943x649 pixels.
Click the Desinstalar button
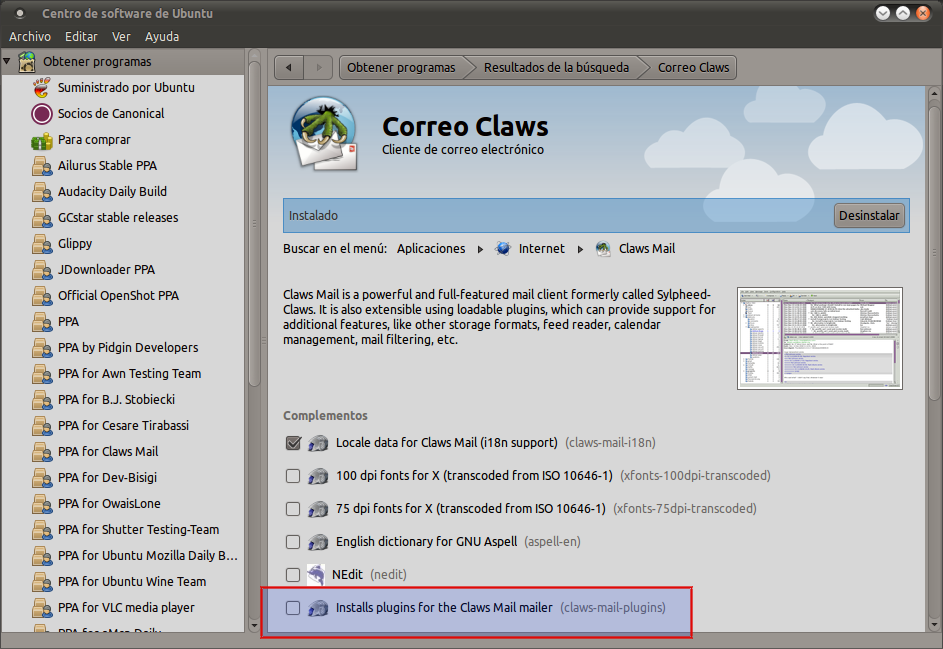click(x=869, y=215)
